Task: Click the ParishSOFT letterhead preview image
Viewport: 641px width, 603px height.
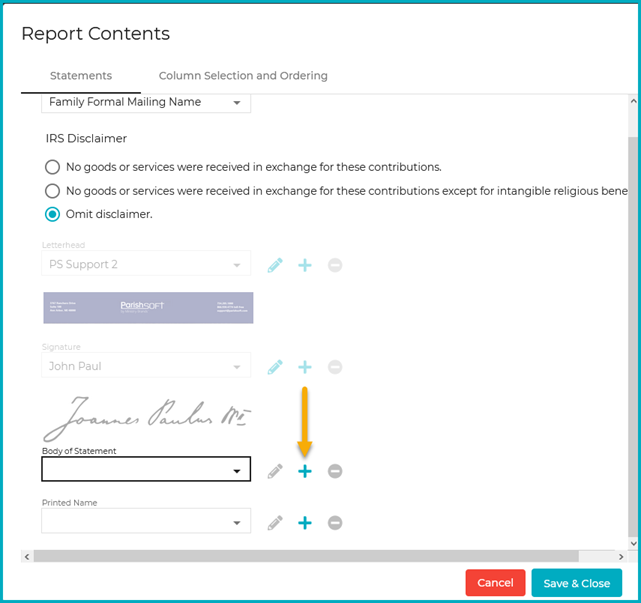Action: pos(148,308)
